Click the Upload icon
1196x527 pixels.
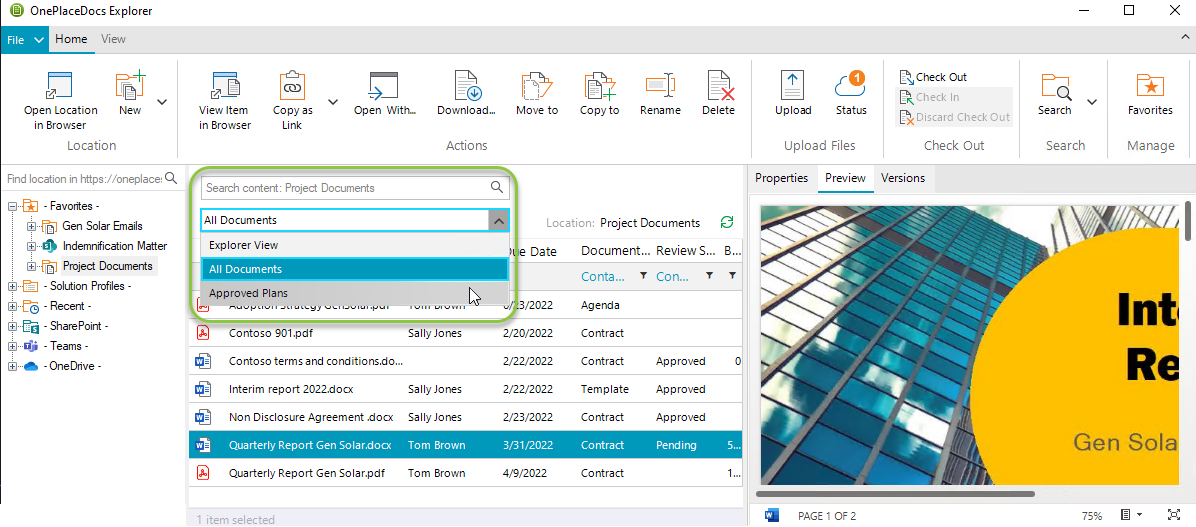click(793, 85)
